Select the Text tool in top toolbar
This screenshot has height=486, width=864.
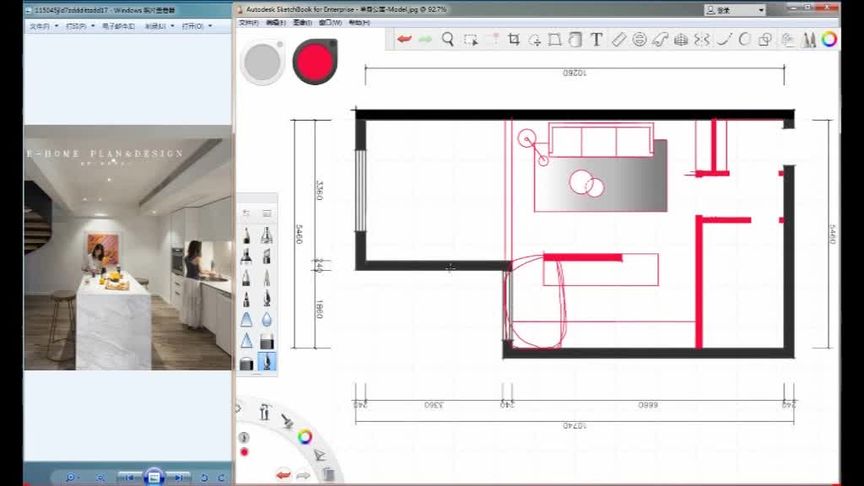click(596, 39)
